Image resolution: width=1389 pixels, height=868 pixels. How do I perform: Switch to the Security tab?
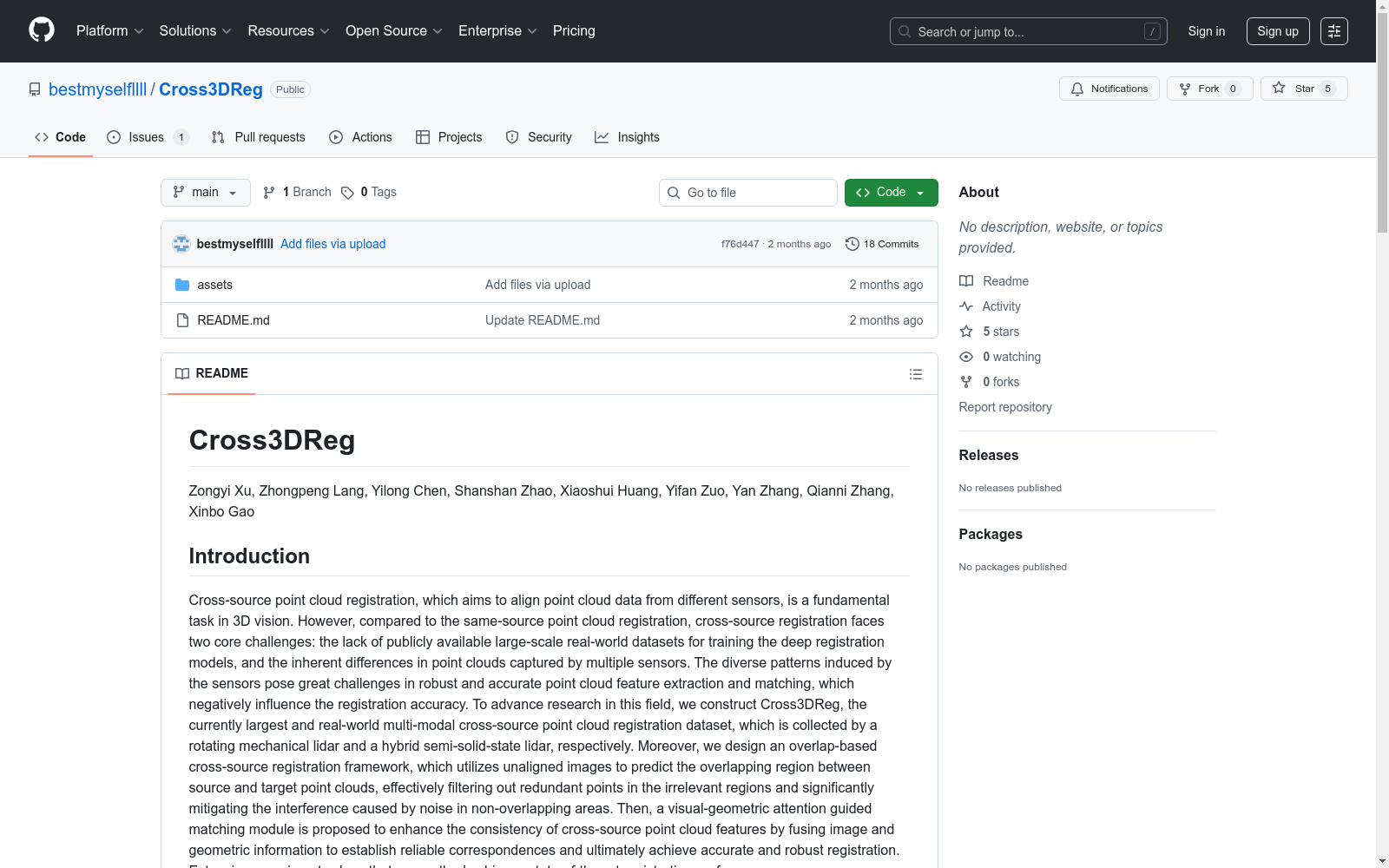click(x=539, y=137)
